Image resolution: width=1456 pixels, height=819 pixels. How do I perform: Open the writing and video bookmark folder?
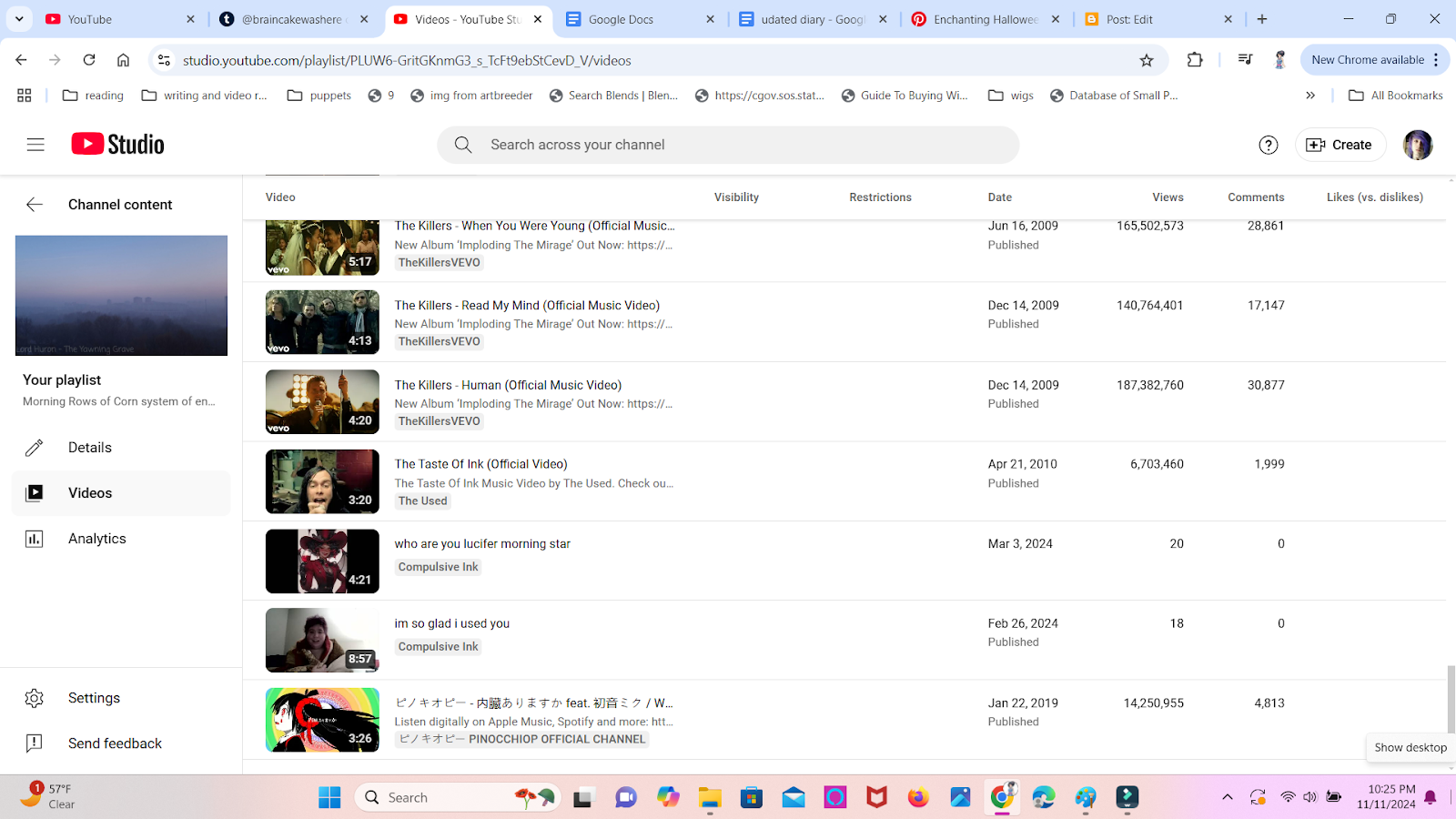click(205, 96)
